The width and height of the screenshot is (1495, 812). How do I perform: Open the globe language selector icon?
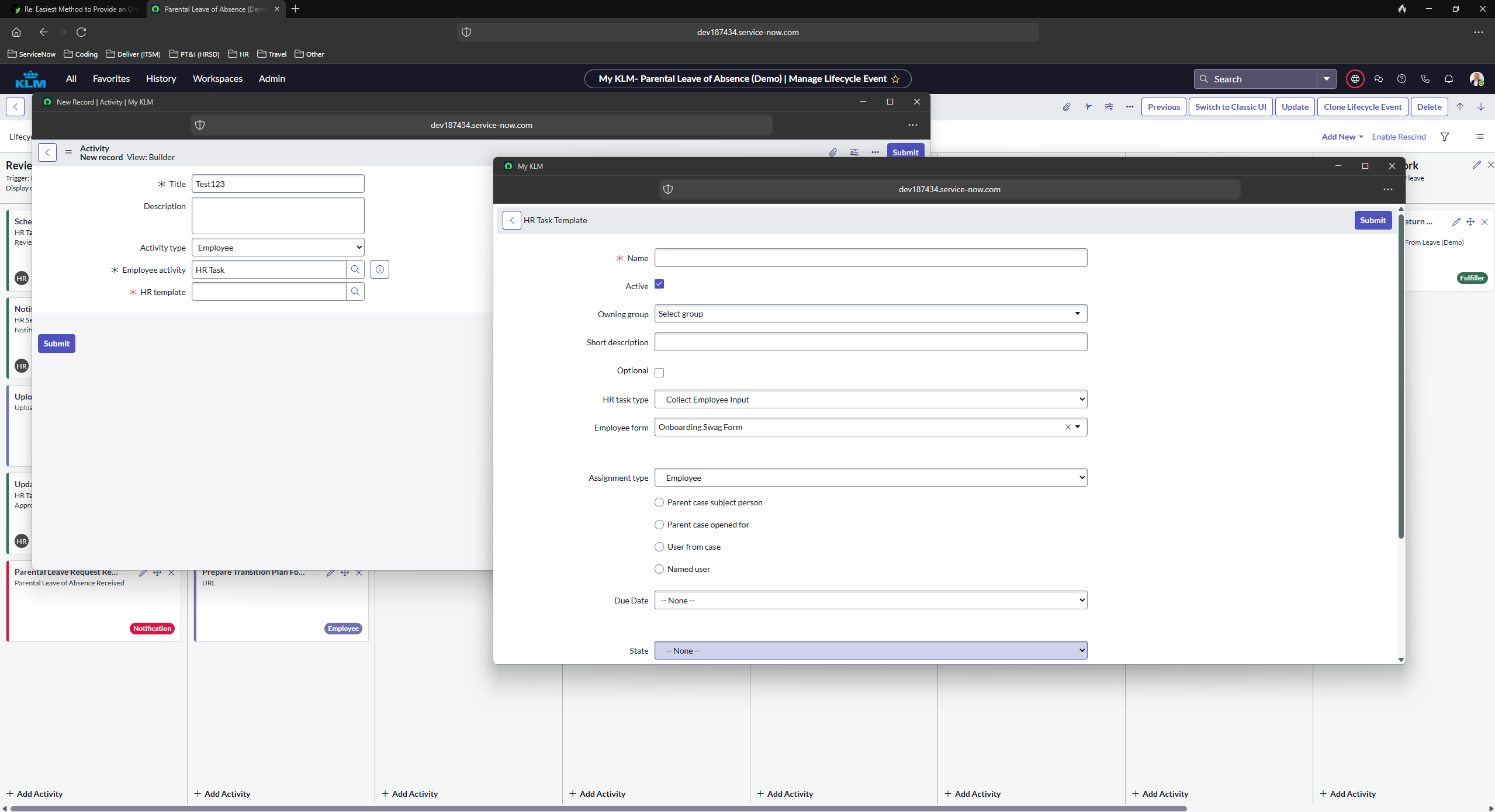(x=1355, y=79)
